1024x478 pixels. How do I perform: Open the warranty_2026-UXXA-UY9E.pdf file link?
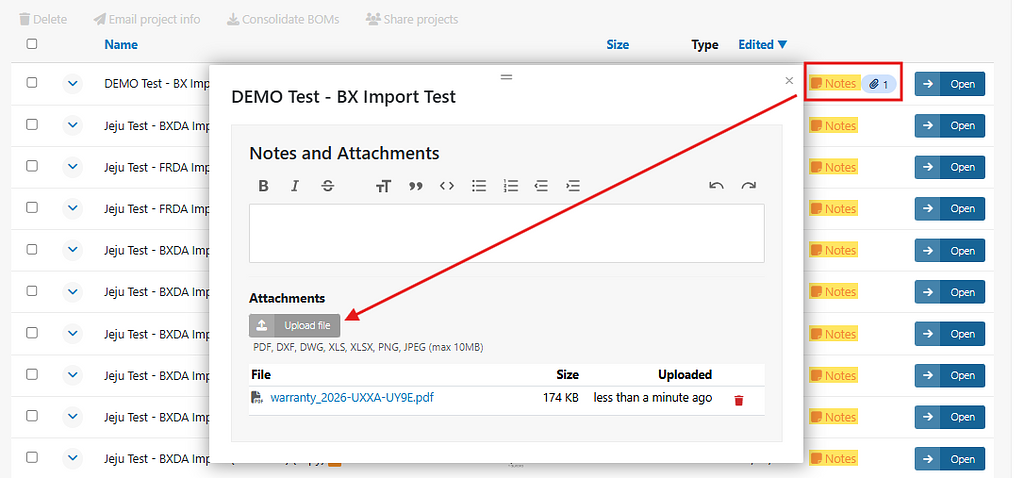351,398
